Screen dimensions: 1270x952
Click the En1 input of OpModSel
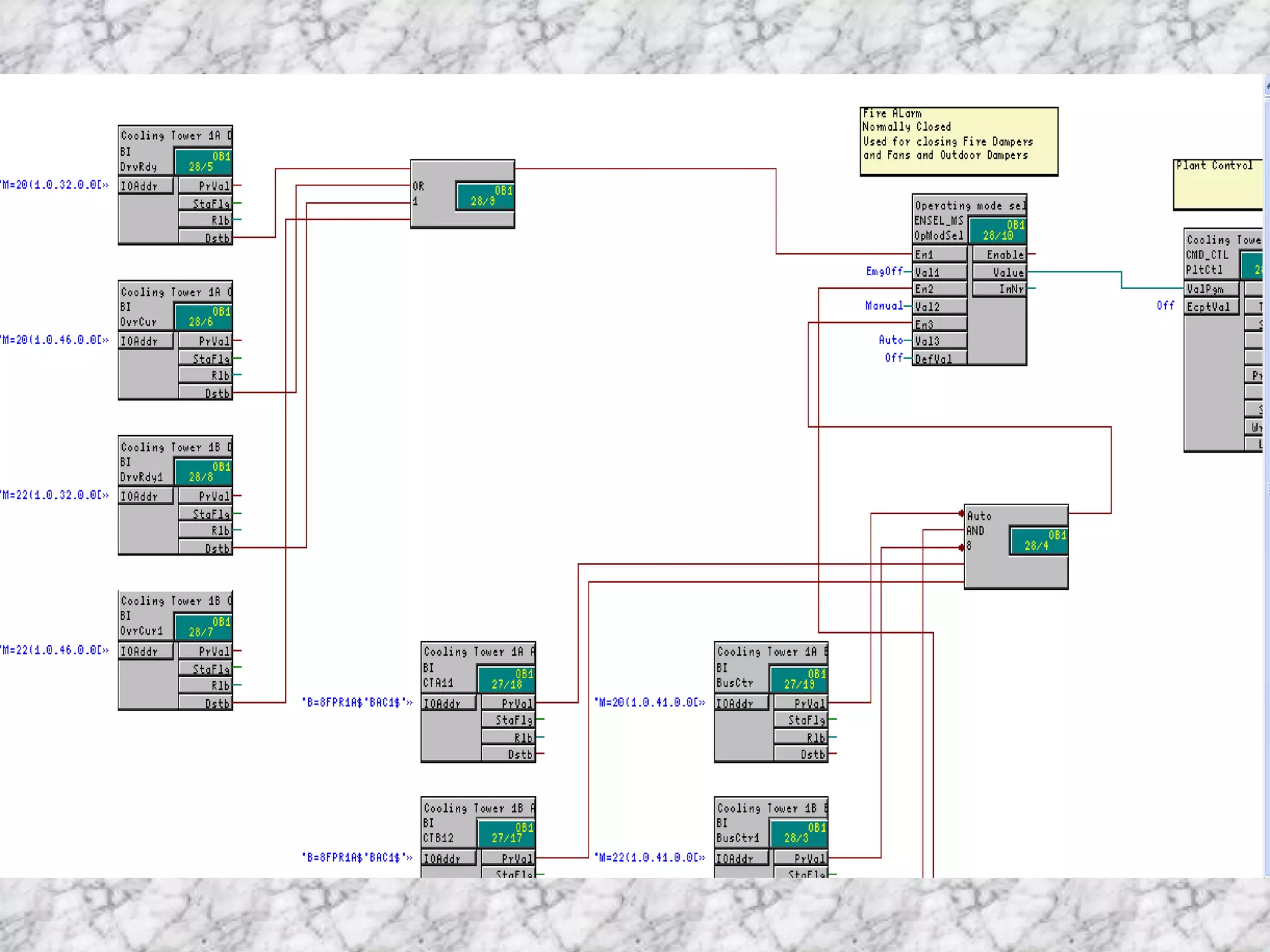tap(939, 254)
